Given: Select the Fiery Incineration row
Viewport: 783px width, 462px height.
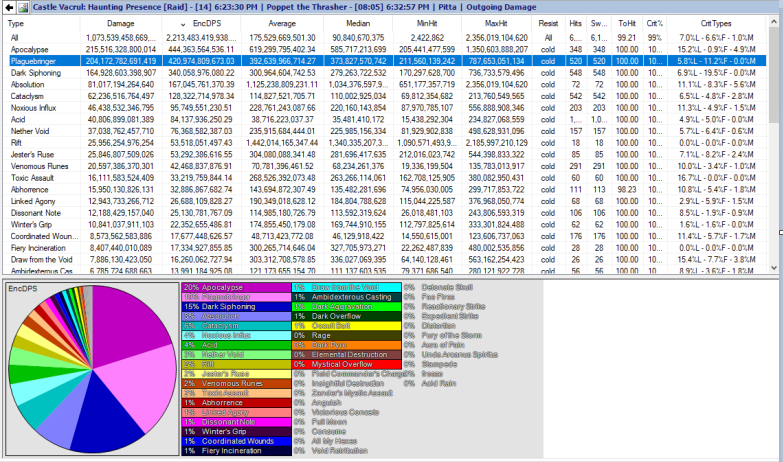Looking at the screenshot, I should pos(386,248).
